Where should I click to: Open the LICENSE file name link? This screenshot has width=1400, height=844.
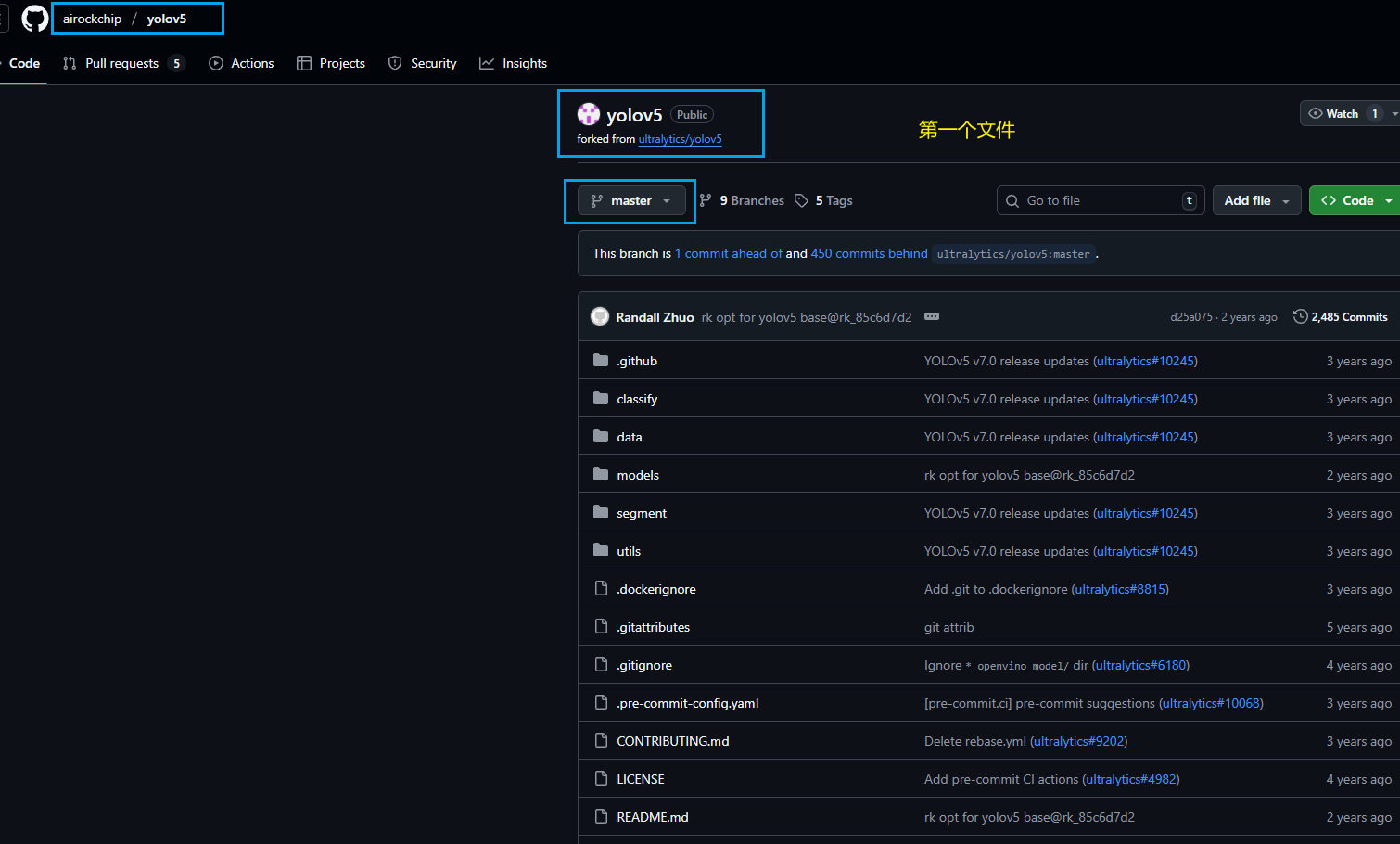point(641,779)
